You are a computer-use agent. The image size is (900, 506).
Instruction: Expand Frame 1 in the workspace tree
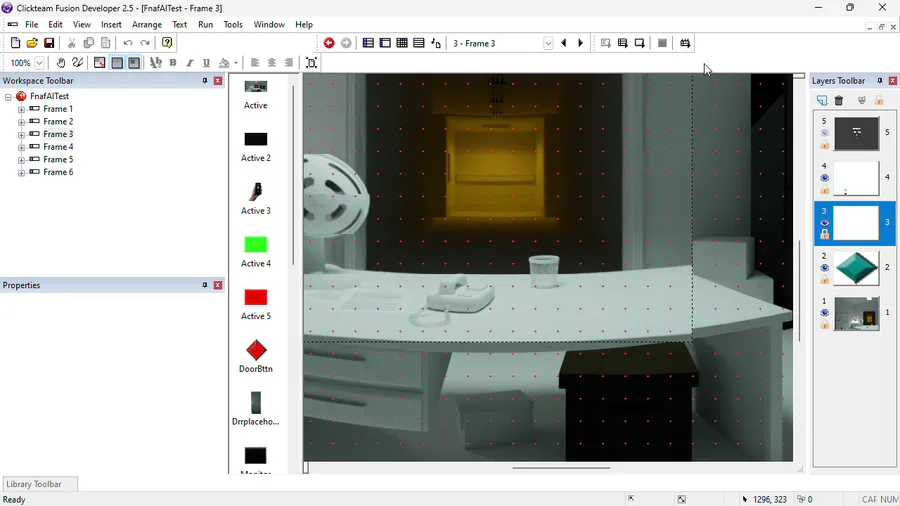click(x=21, y=109)
